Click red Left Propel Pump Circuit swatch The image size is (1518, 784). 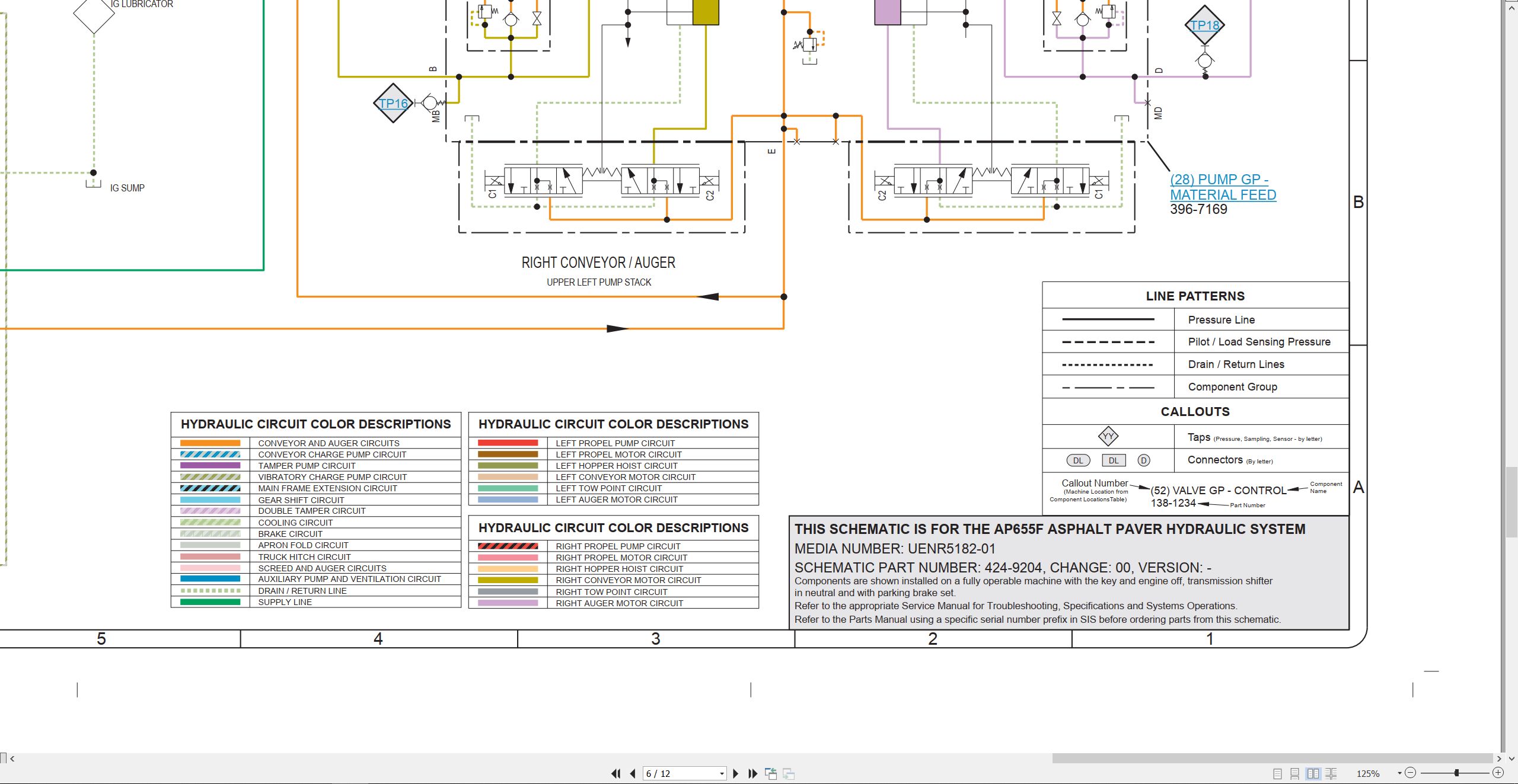[x=508, y=443]
